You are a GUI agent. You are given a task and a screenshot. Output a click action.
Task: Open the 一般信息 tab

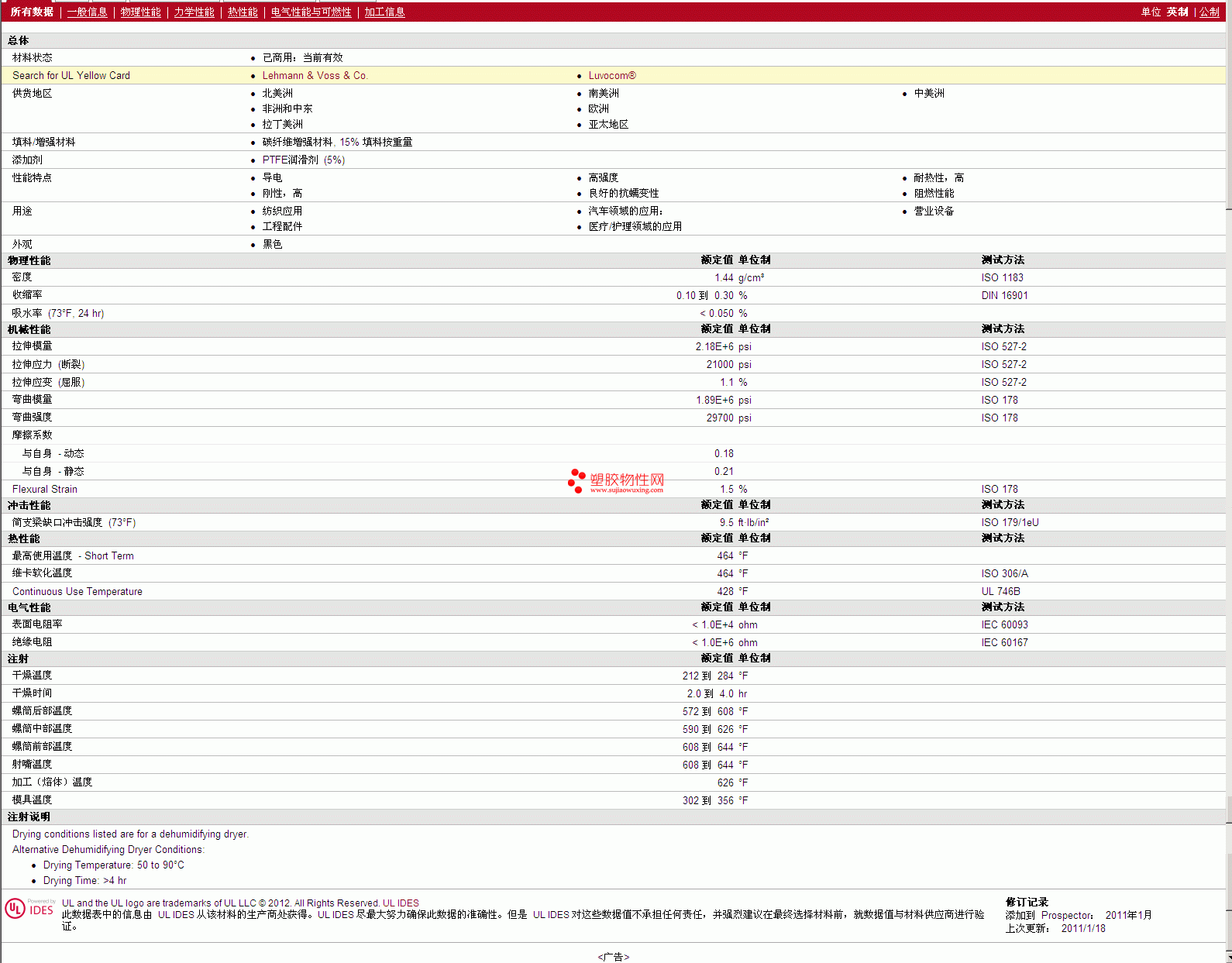(87, 12)
